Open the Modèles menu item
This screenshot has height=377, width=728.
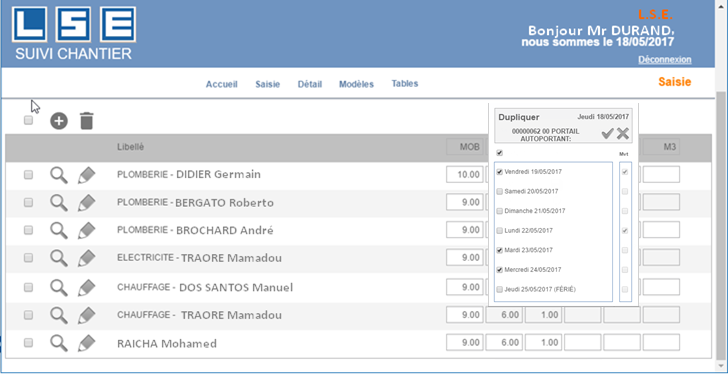[356, 84]
